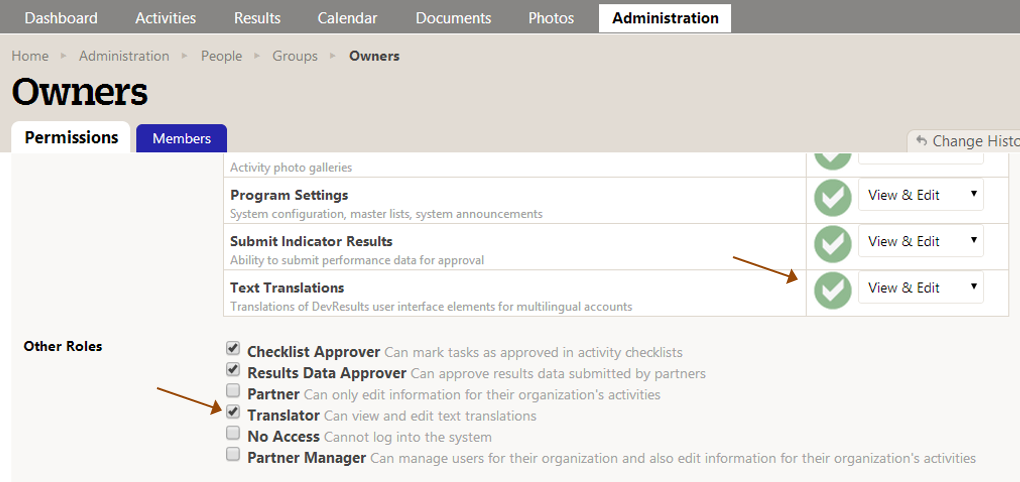
Task: Navigate to People in the breadcrumb
Action: tap(221, 56)
